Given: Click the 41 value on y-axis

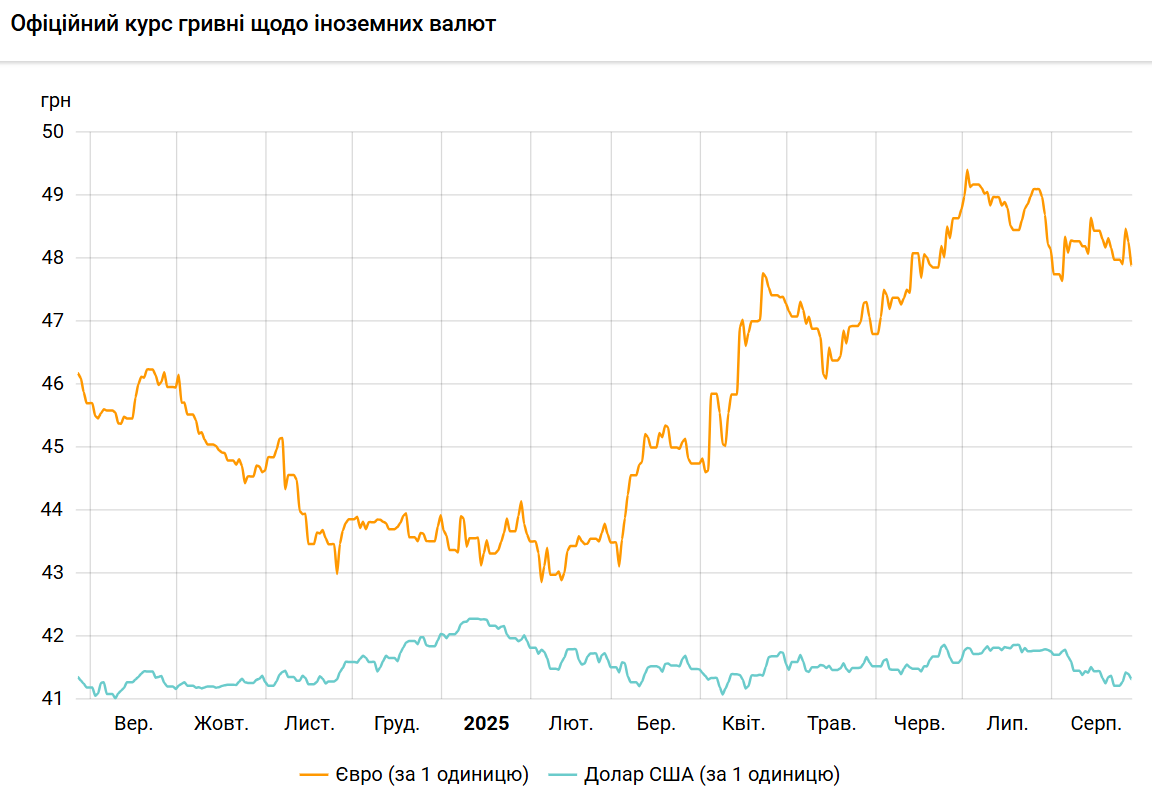Looking at the screenshot, I should [x=52, y=699].
